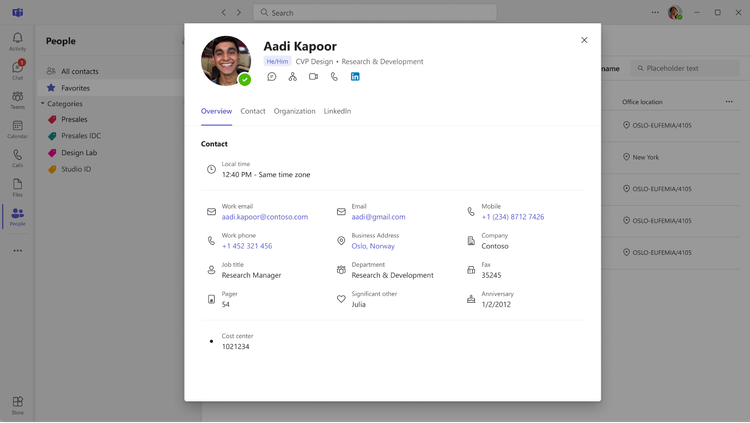Viewport: 750px width, 423px height.
Task: View Aadi's organization chart icon
Action: point(292,77)
